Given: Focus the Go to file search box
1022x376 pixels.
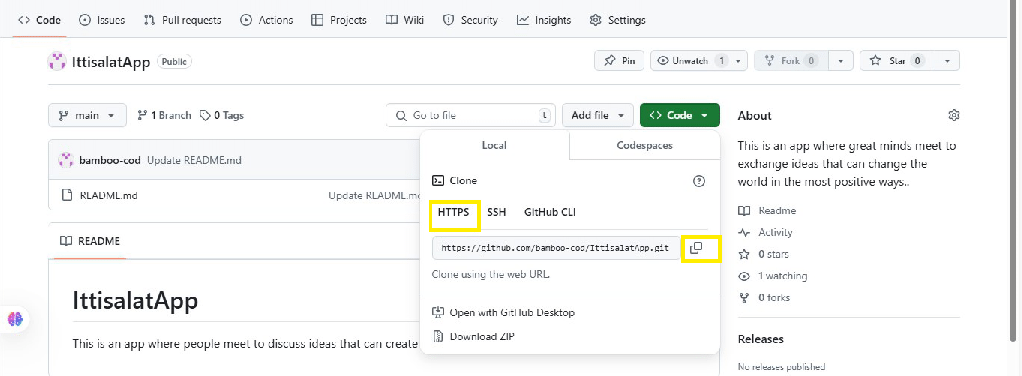Looking at the screenshot, I should pos(471,115).
